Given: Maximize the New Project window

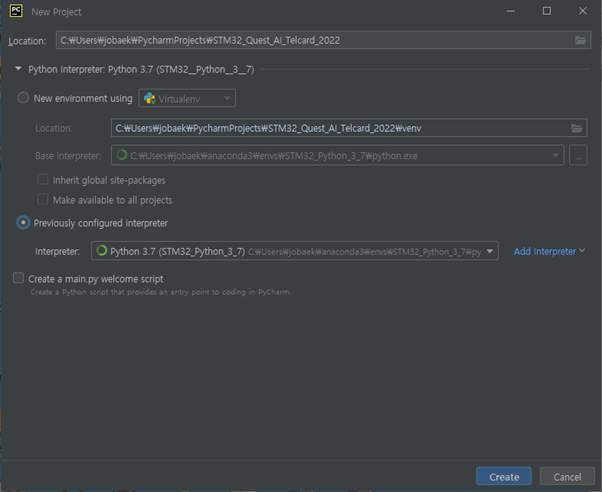Looking at the screenshot, I should click(547, 11).
